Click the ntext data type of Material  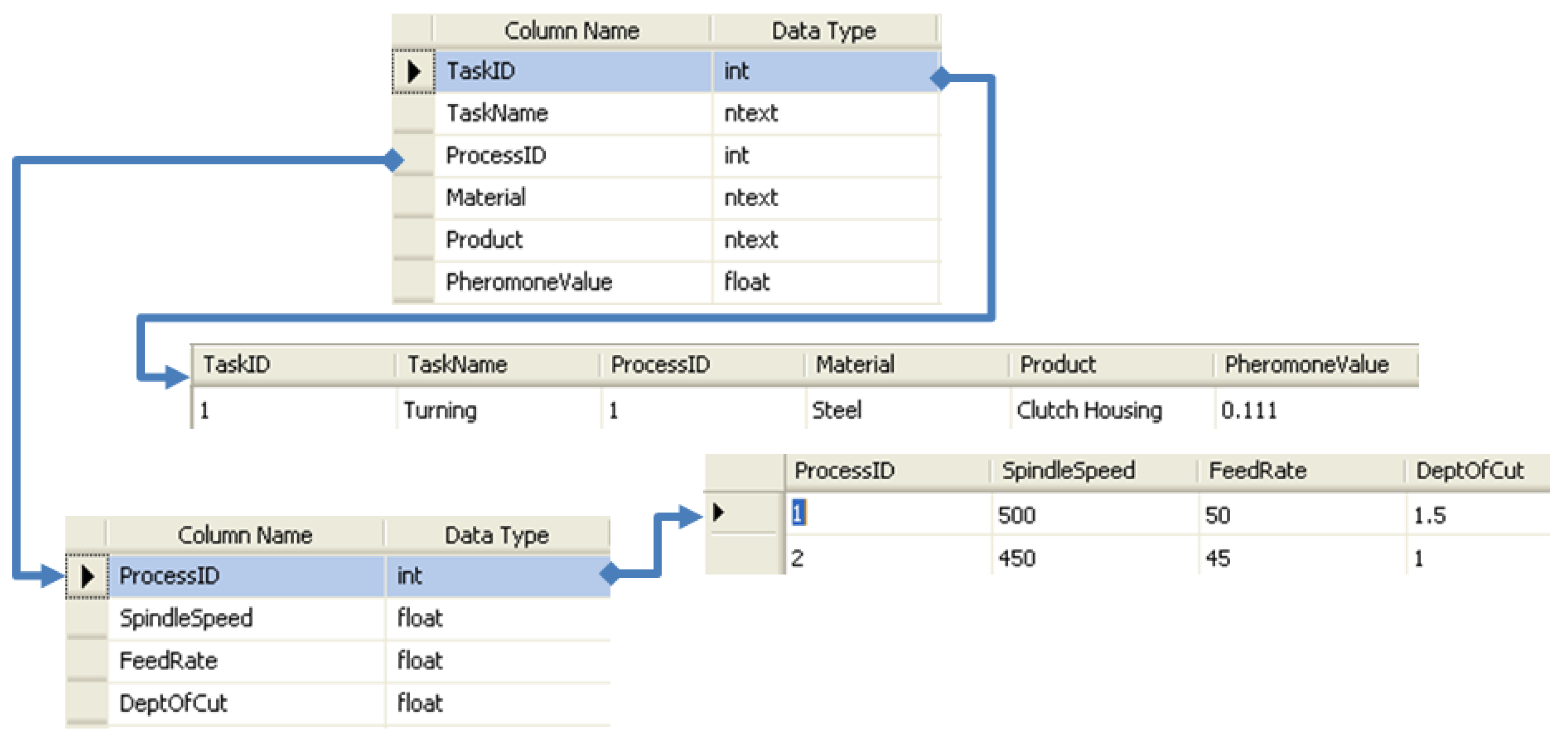750,198
